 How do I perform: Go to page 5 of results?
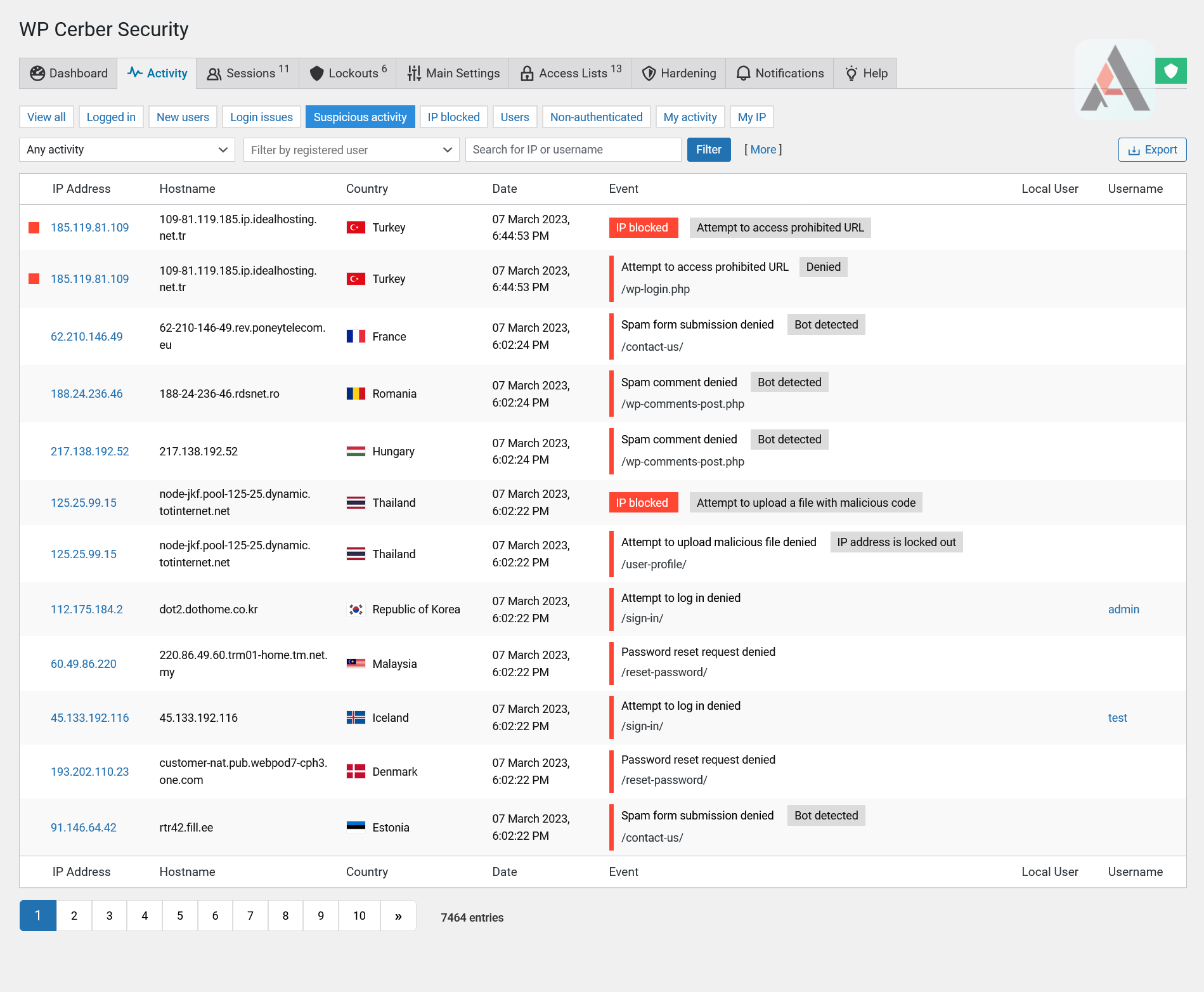click(x=180, y=916)
